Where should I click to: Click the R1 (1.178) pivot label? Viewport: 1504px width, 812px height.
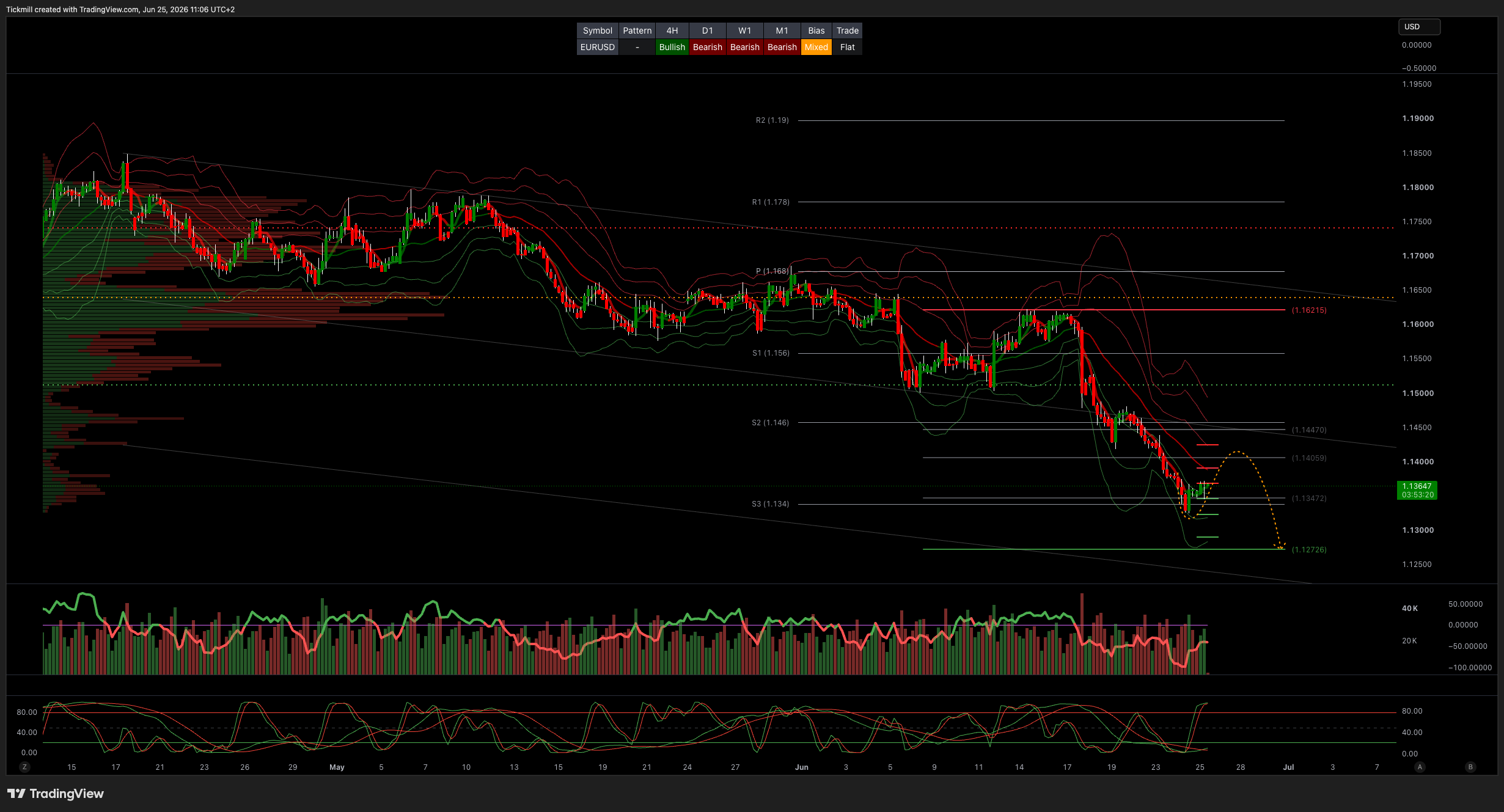click(771, 202)
